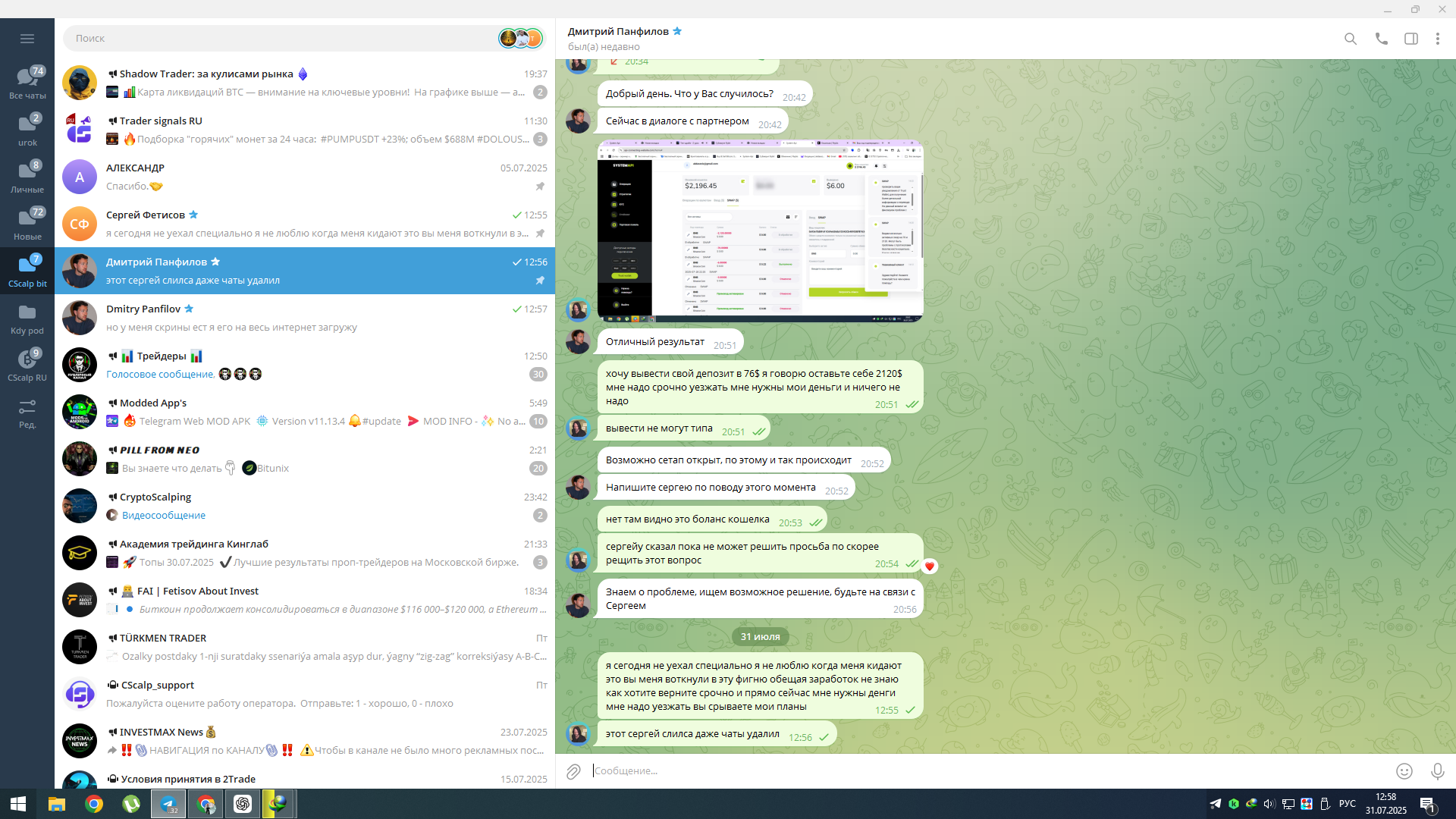Open the three-dot chat options menu
Image resolution: width=1456 pixels, height=819 pixels.
1437,39
